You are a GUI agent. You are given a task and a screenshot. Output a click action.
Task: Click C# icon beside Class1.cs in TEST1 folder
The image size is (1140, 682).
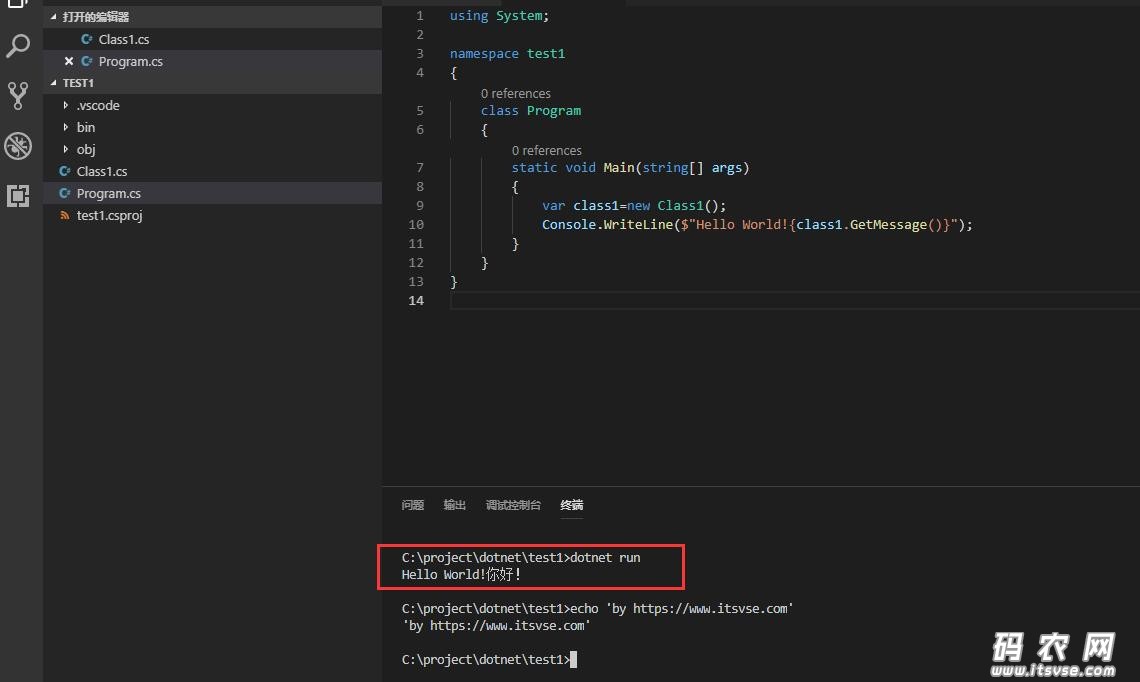point(65,171)
